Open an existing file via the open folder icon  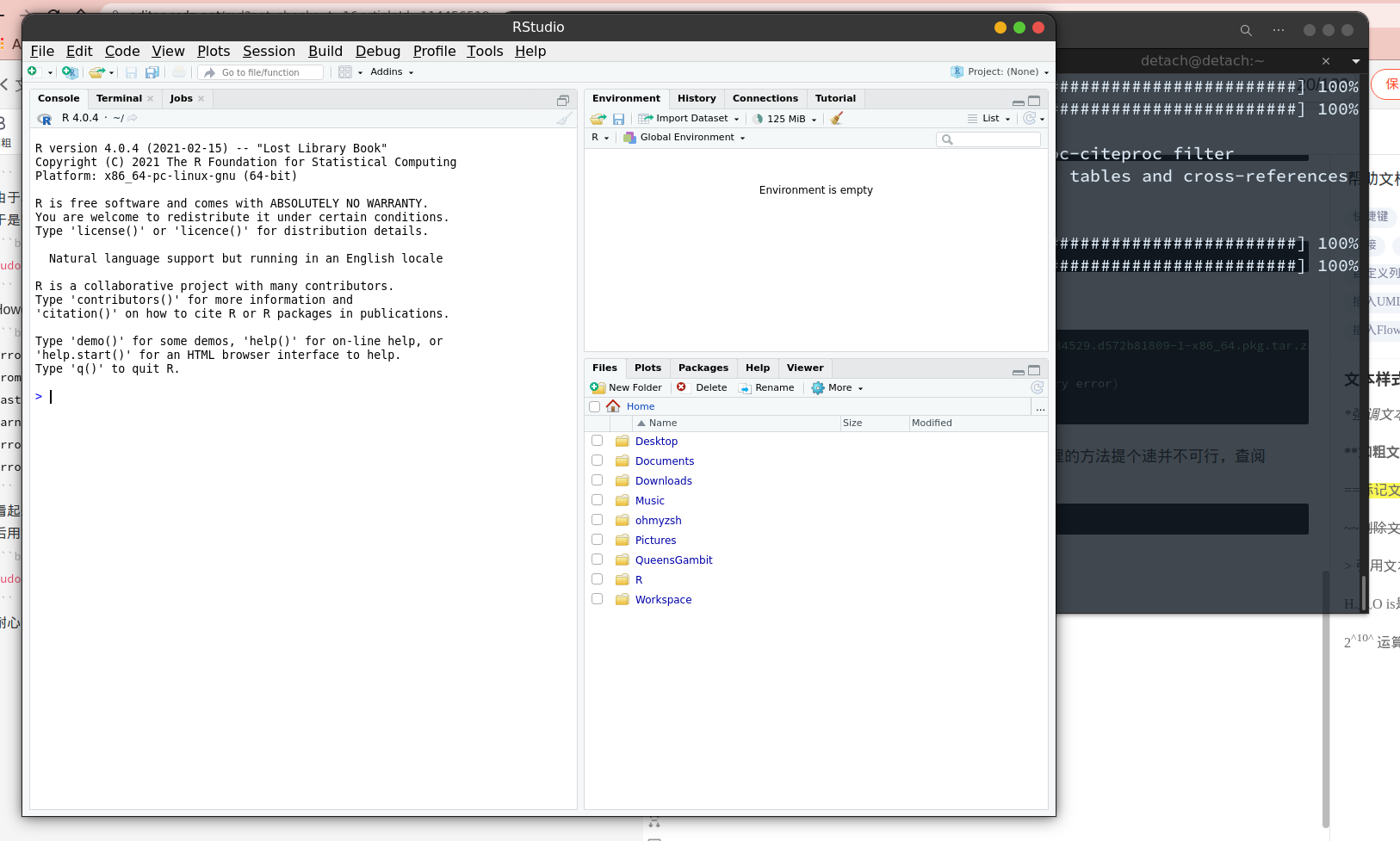pyautogui.click(x=96, y=72)
